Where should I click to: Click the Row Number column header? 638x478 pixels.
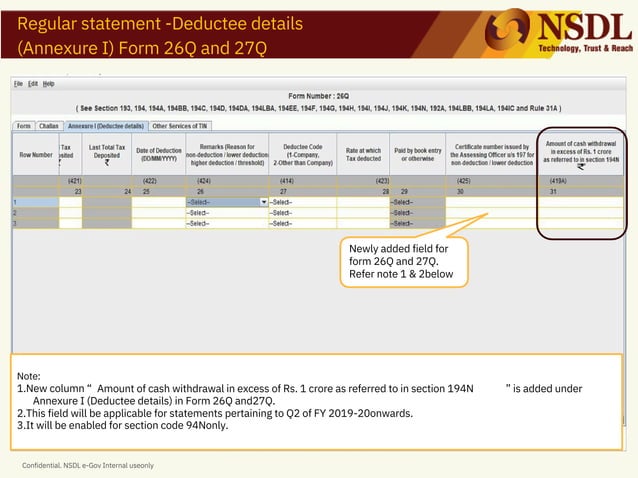coord(36,155)
